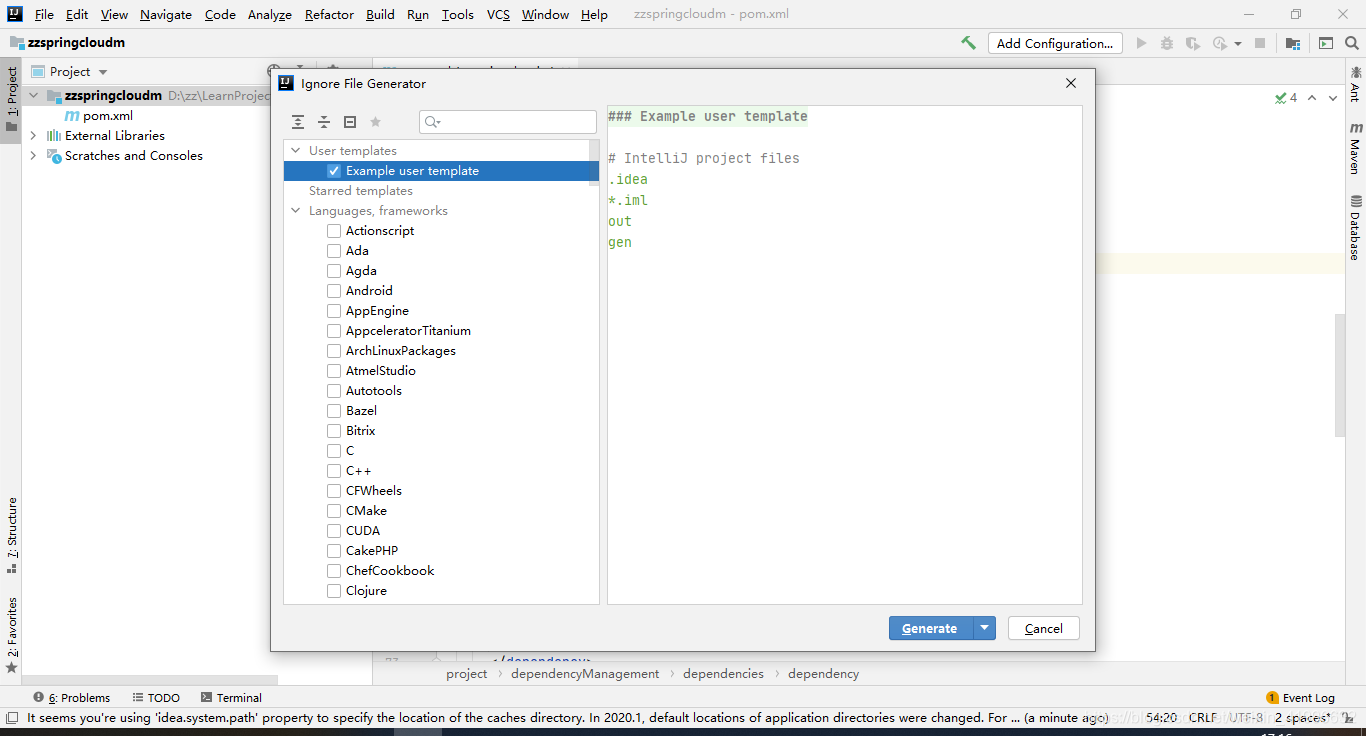Viewport: 1366px width, 736px height.
Task: Select the AtmelStudio template row
Action: pyautogui.click(x=441, y=371)
